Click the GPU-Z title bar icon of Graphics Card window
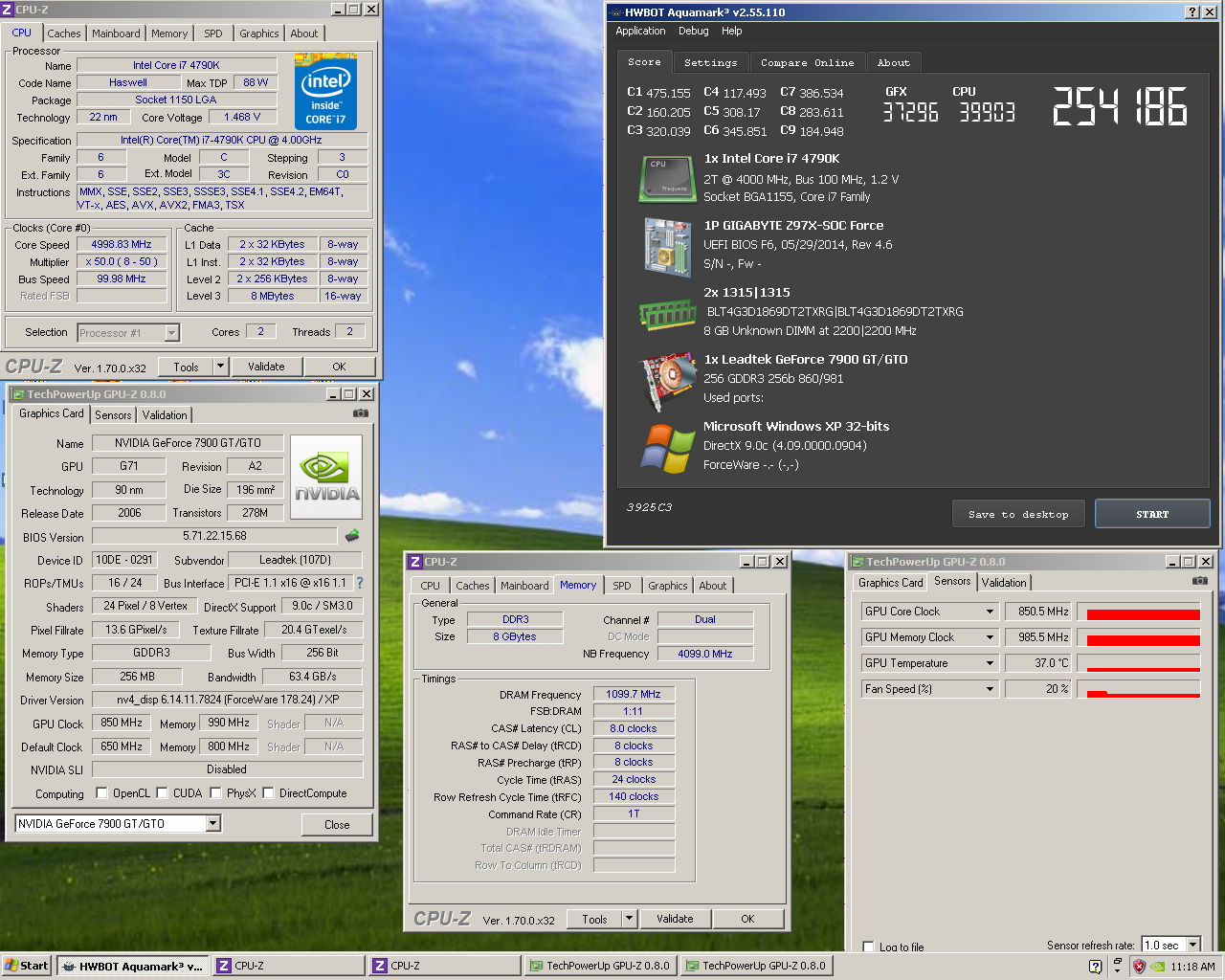 17,394
